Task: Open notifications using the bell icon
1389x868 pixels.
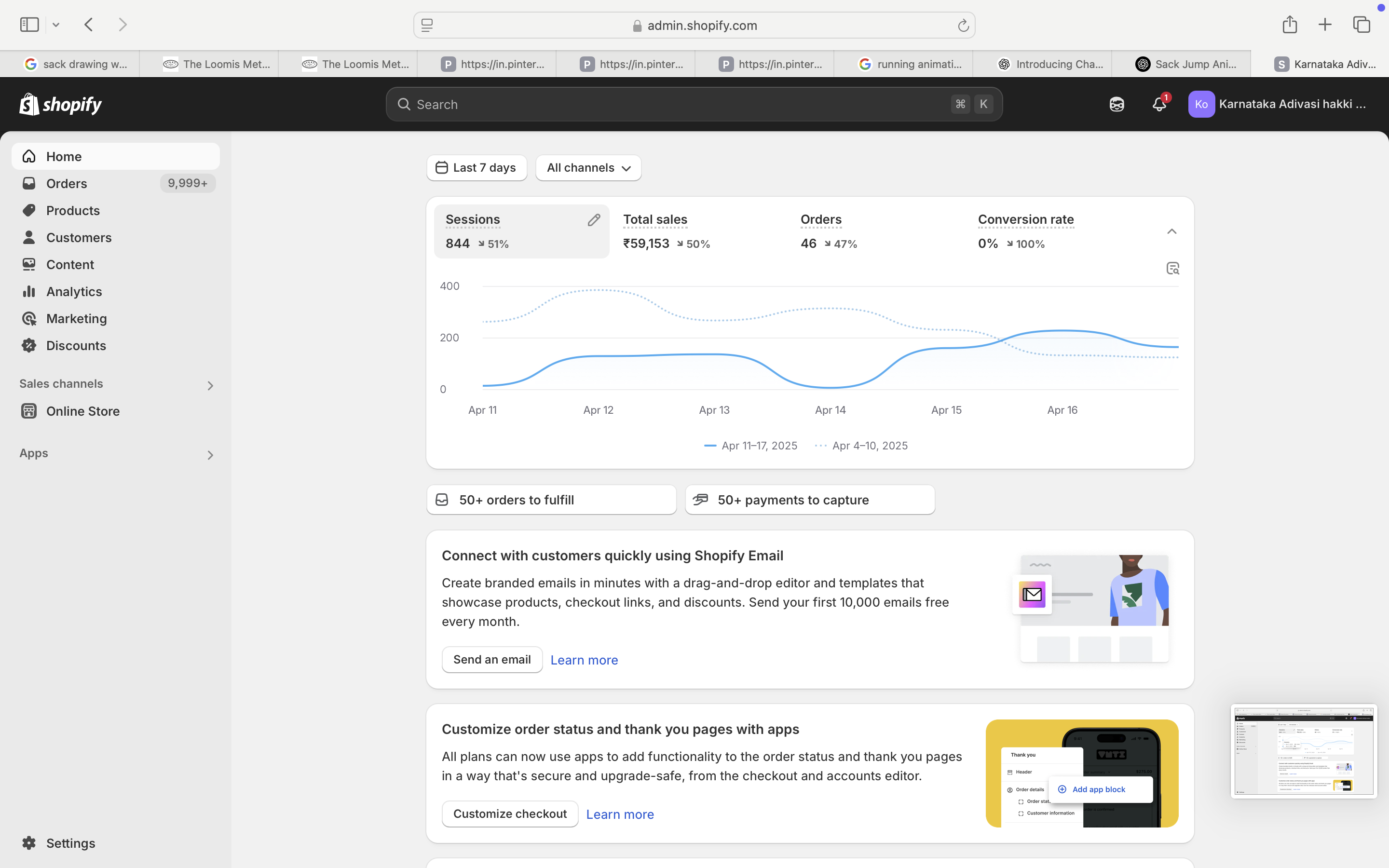Action: (x=1159, y=104)
